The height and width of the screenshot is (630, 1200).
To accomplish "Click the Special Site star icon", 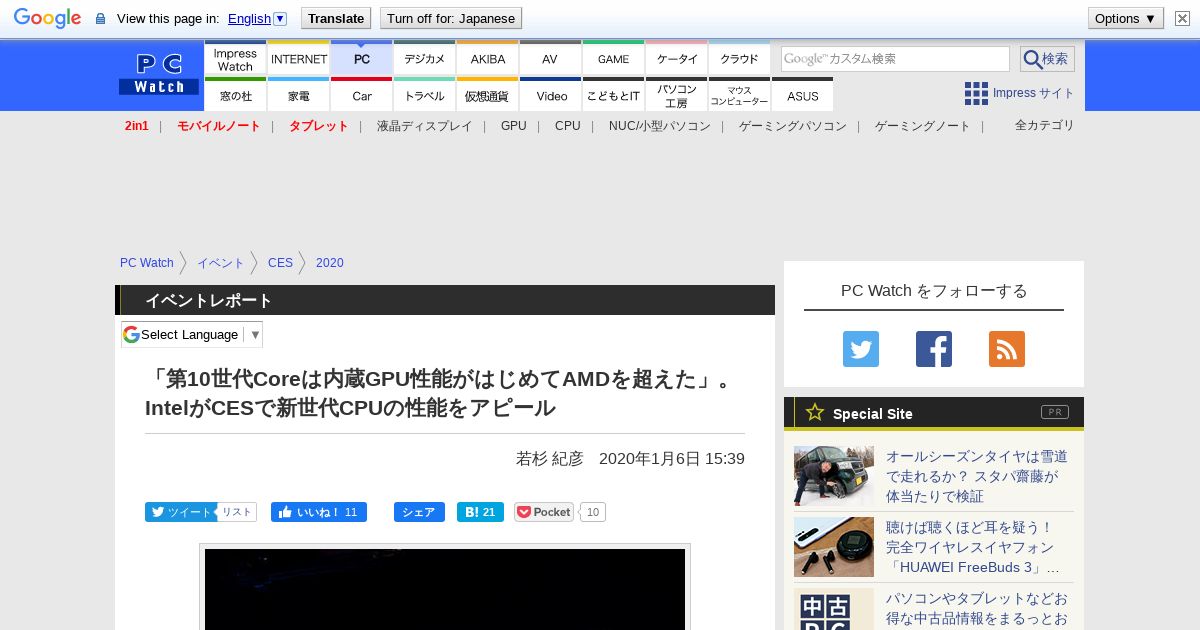I will click(x=815, y=412).
